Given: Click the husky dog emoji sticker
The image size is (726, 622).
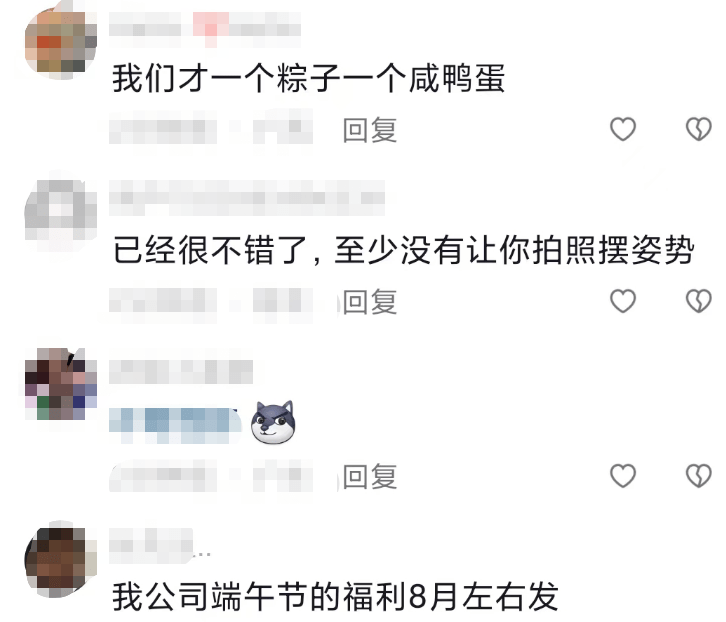Looking at the screenshot, I should (x=273, y=422).
